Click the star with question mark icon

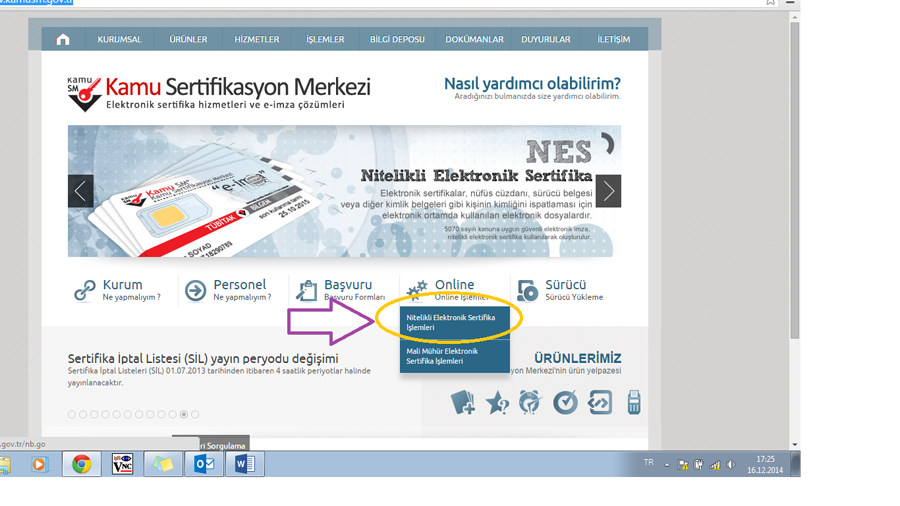point(497,402)
